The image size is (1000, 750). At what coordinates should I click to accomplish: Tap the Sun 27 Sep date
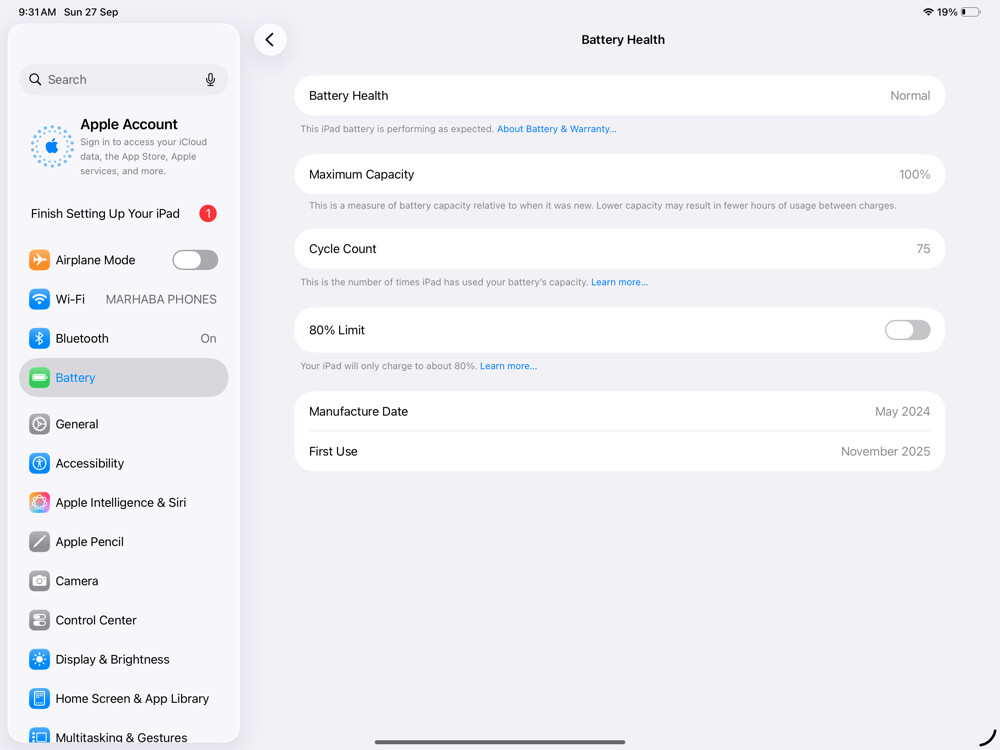pos(91,12)
